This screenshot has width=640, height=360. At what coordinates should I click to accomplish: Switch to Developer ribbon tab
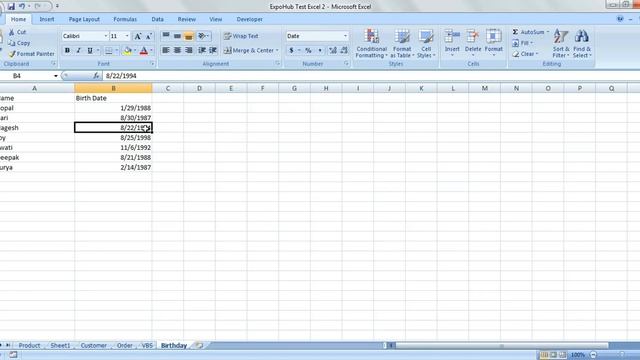click(249, 19)
